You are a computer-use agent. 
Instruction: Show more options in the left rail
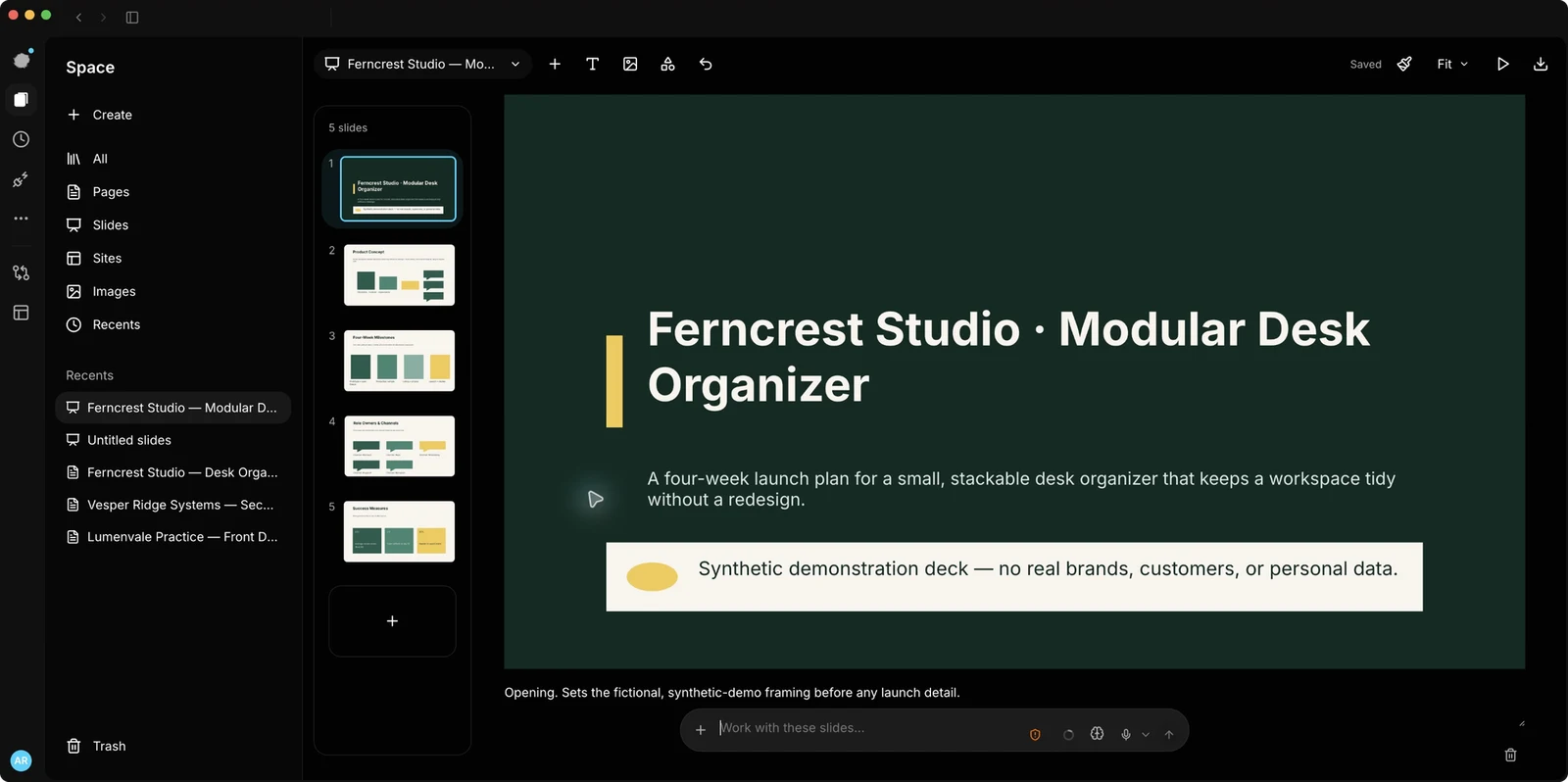pos(21,219)
